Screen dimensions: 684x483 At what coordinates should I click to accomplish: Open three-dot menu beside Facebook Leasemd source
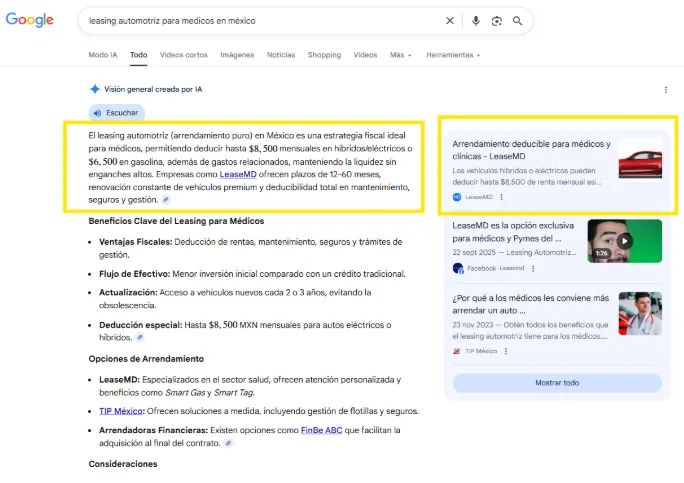533,268
